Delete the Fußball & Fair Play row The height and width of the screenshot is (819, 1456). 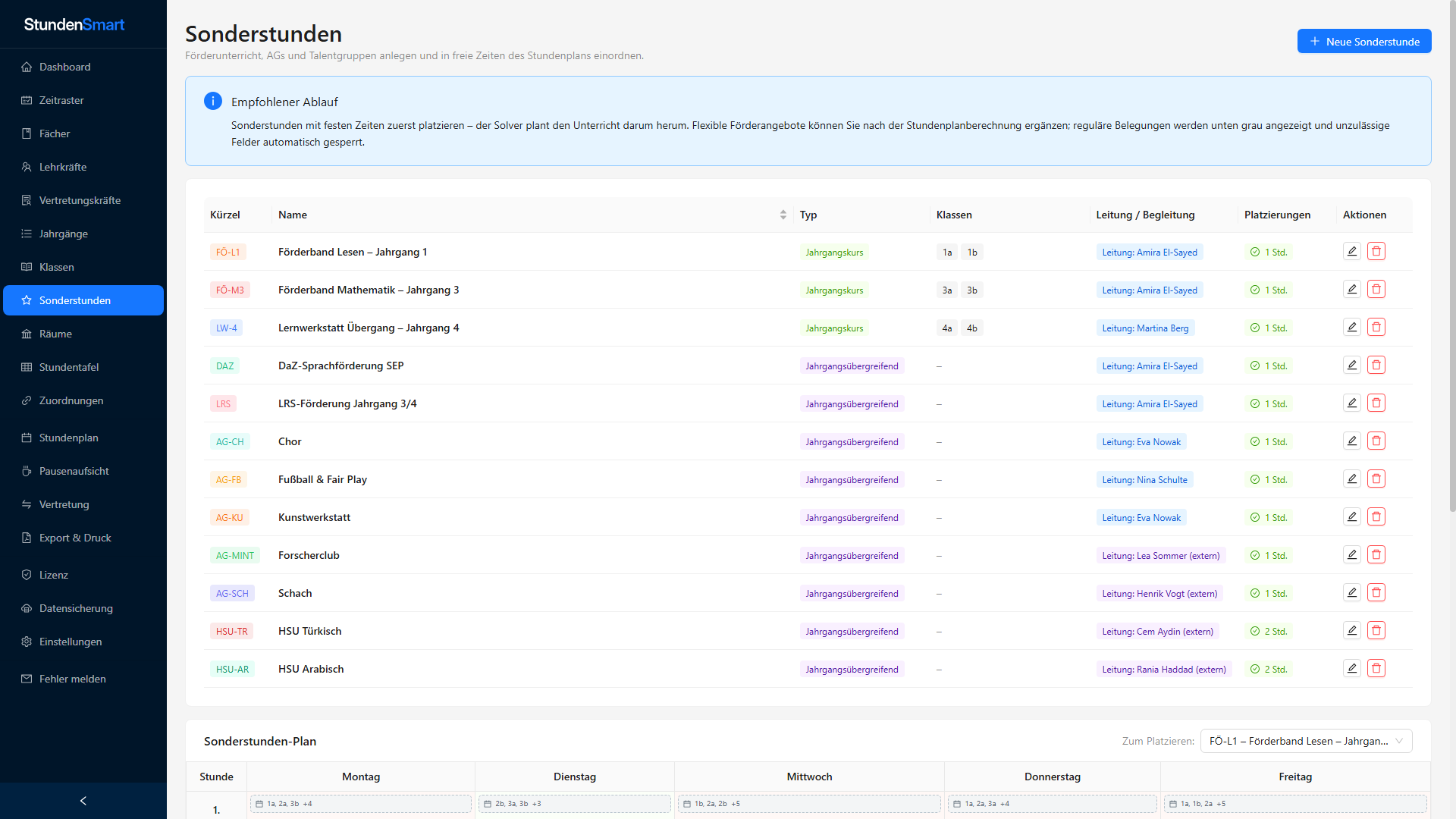[x=1376, y=479]
